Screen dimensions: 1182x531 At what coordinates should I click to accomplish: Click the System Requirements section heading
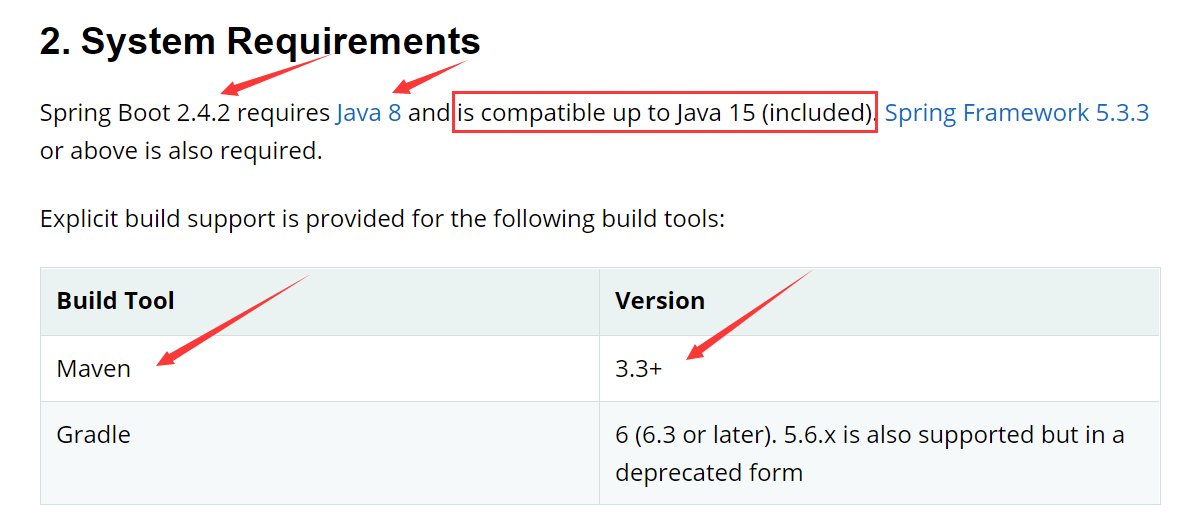click(x=260, y=41)
